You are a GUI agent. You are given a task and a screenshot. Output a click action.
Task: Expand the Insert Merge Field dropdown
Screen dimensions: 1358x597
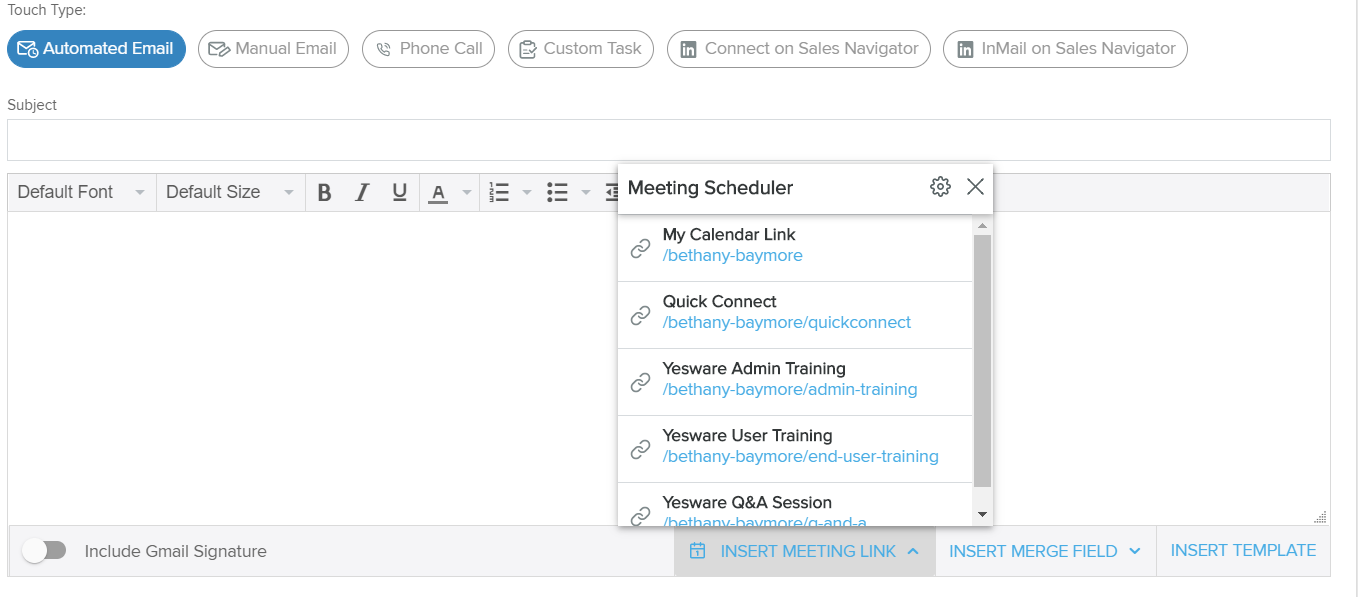tap(1045, 551)
